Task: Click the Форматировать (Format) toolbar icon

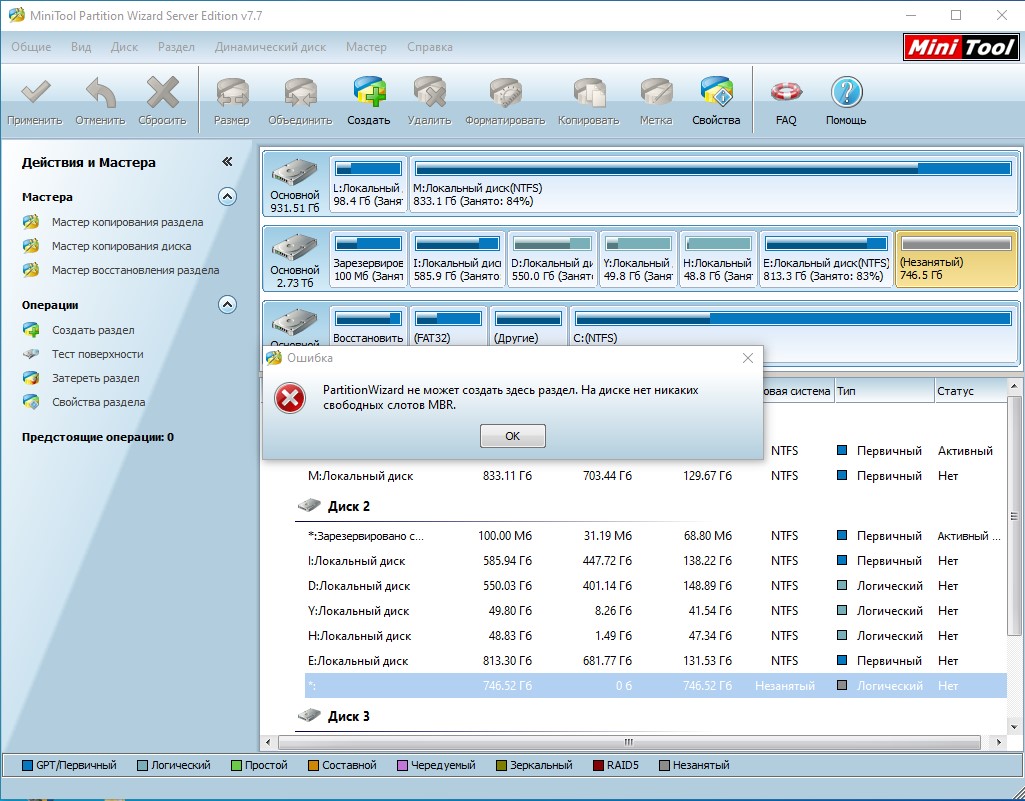Action: tap(505, 93)
